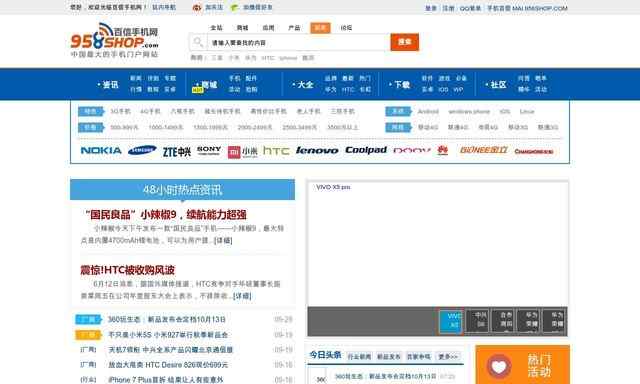The image size is (640, 384).
Task: Filter by iOS system
Action: tap(505, 111)
